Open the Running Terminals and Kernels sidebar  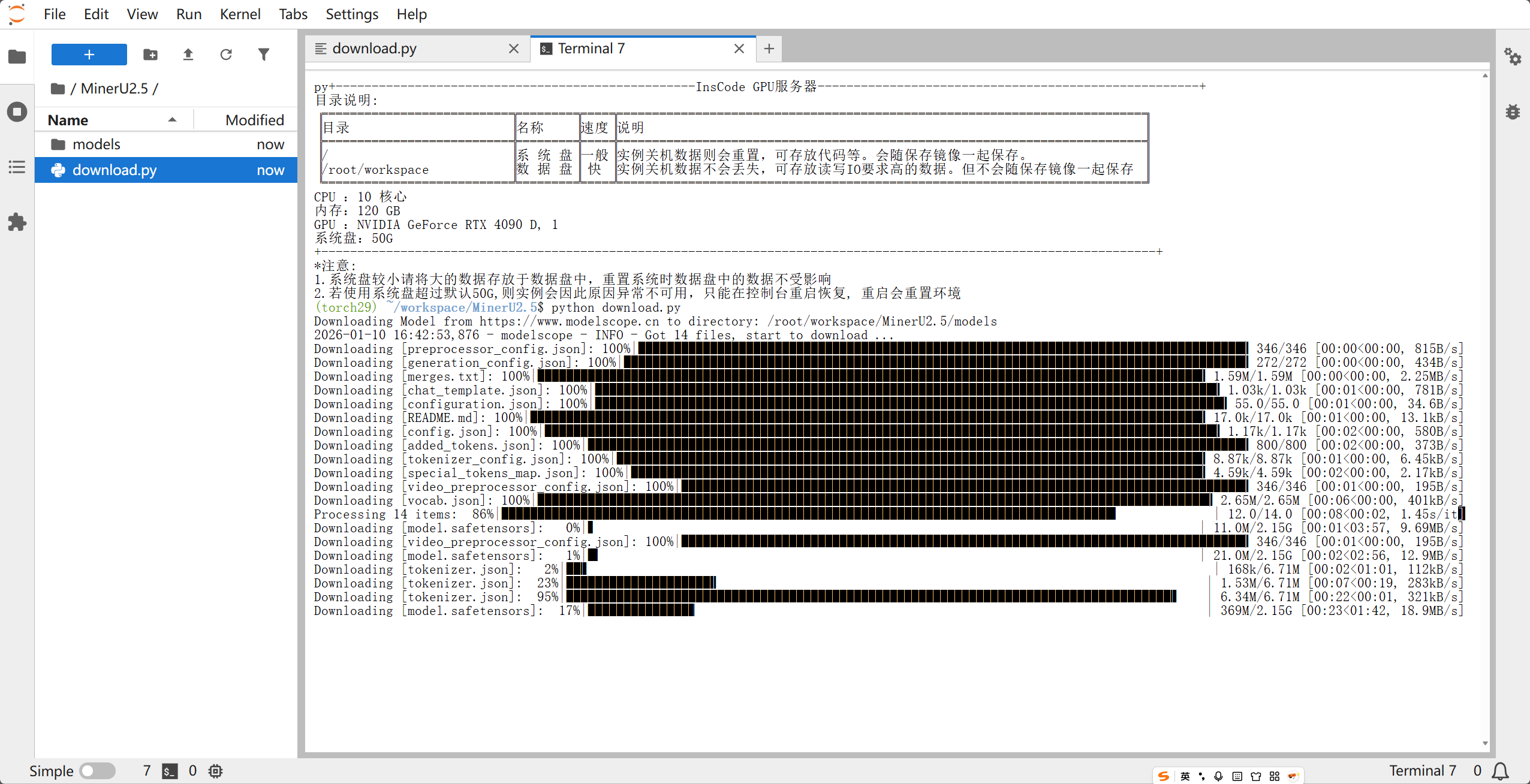point(17,112)
